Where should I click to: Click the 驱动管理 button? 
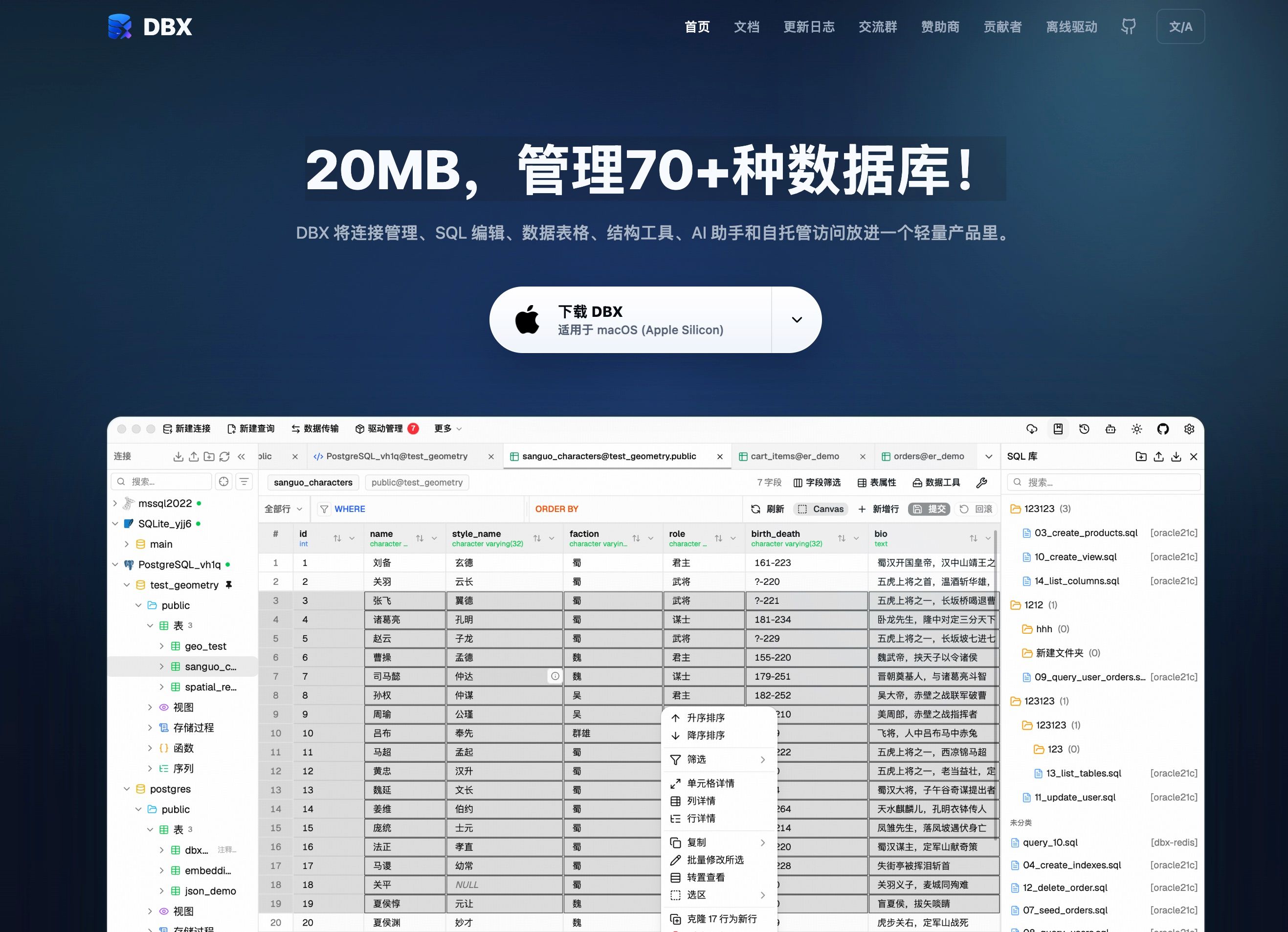(387, 429)
